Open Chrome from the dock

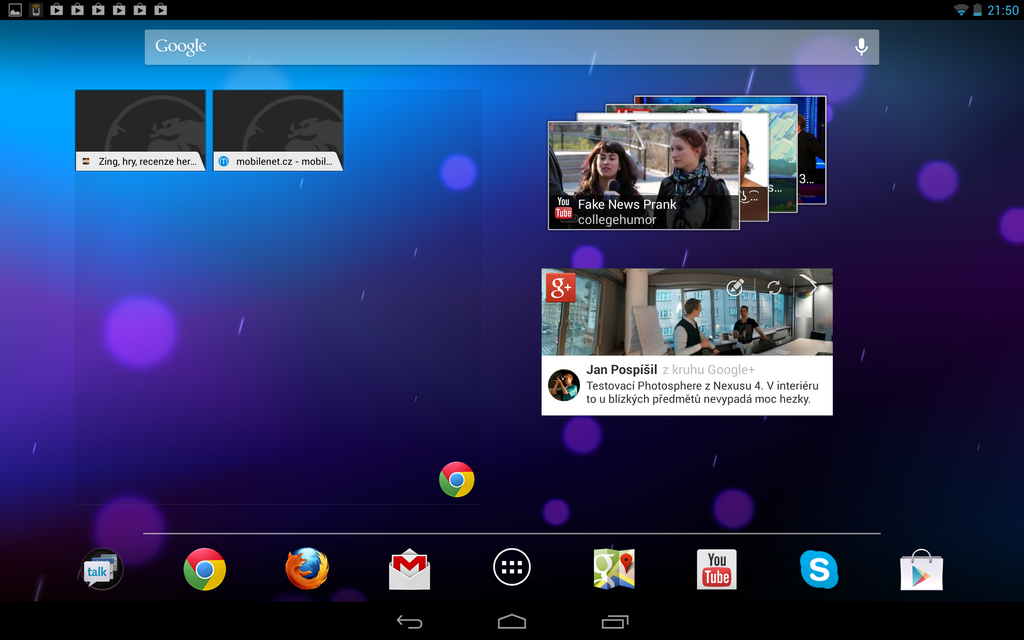[204, 568]
